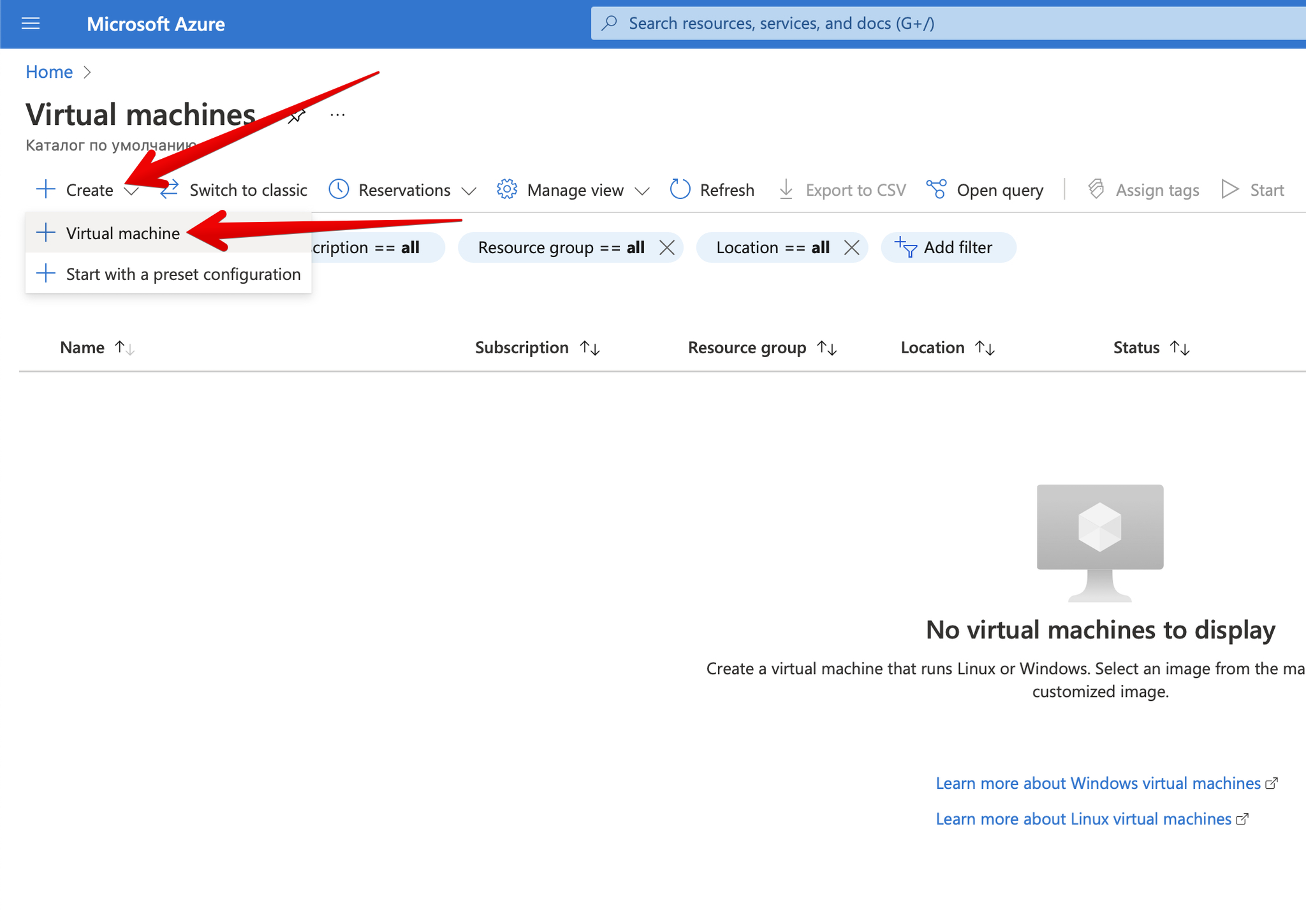Click the Manage view gear icon
1306x924 pixels.
507,189
